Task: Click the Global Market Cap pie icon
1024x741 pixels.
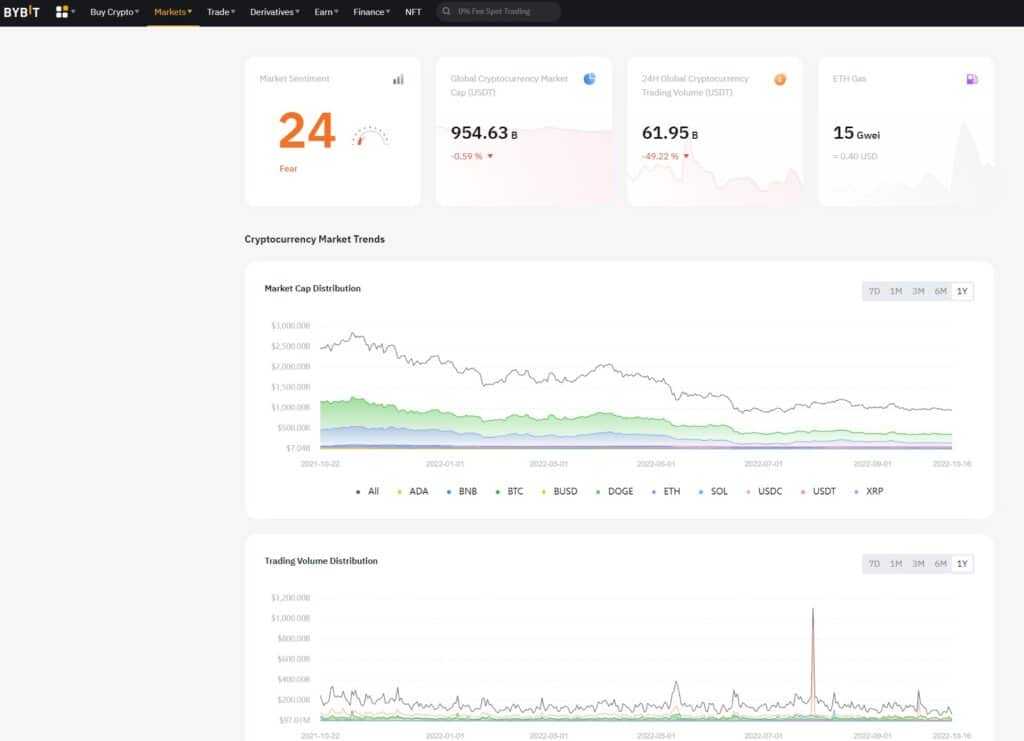Action: tap(589, 79)
